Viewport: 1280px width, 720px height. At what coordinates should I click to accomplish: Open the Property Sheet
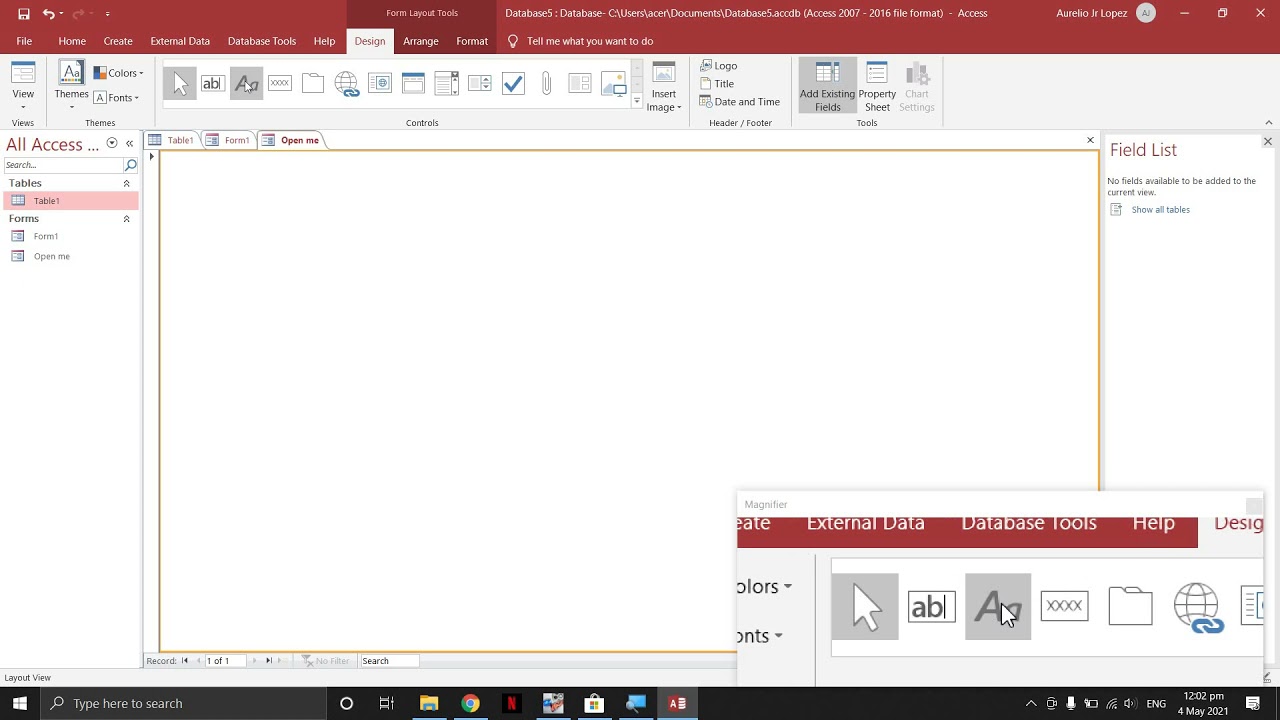tap(877, 87)
